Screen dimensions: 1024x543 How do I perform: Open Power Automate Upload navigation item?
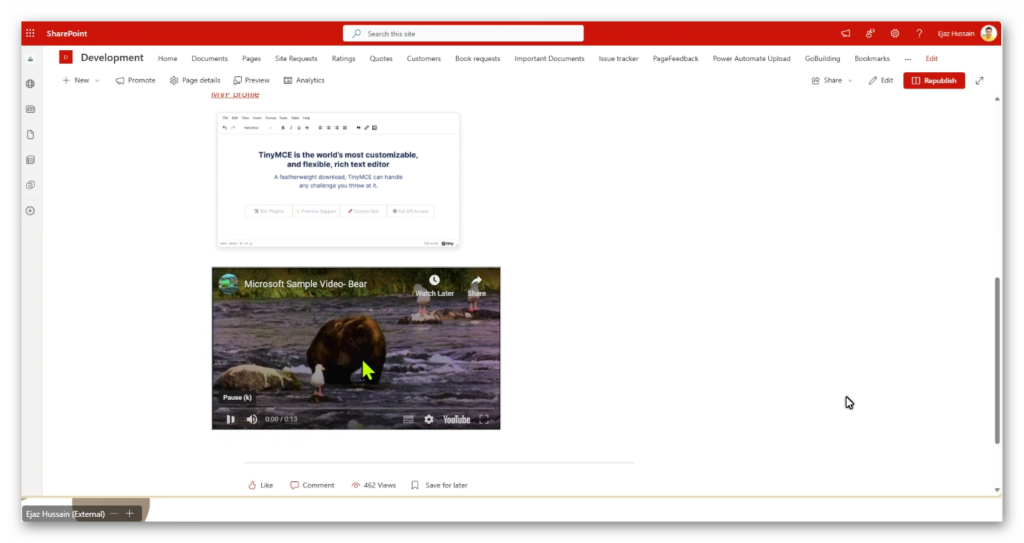point(751,59)
